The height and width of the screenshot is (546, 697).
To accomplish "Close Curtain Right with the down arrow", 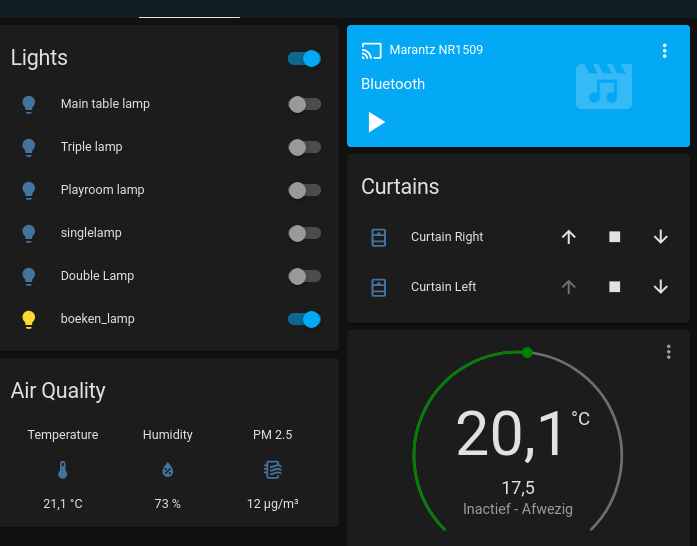I will (x=660, y=237).
